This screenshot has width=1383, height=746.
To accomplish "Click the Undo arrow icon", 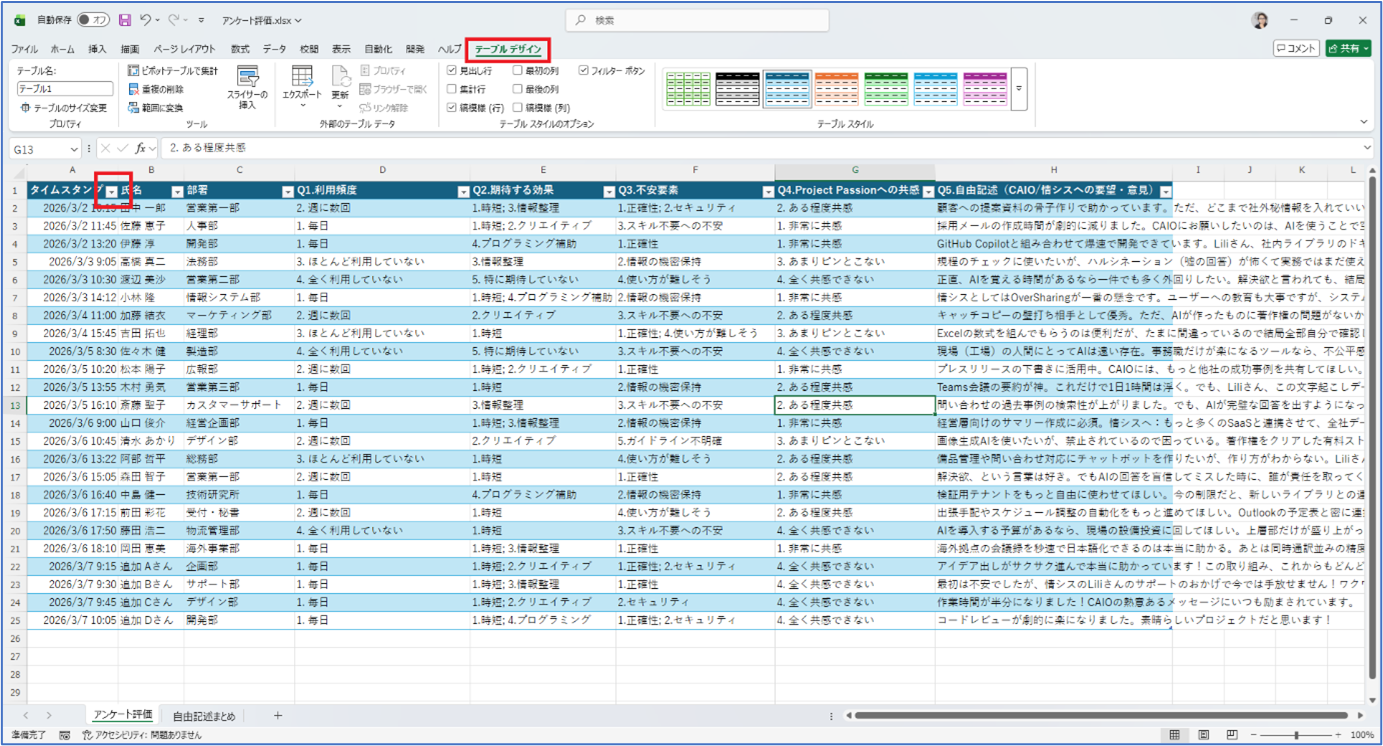I will pos(146,20).
